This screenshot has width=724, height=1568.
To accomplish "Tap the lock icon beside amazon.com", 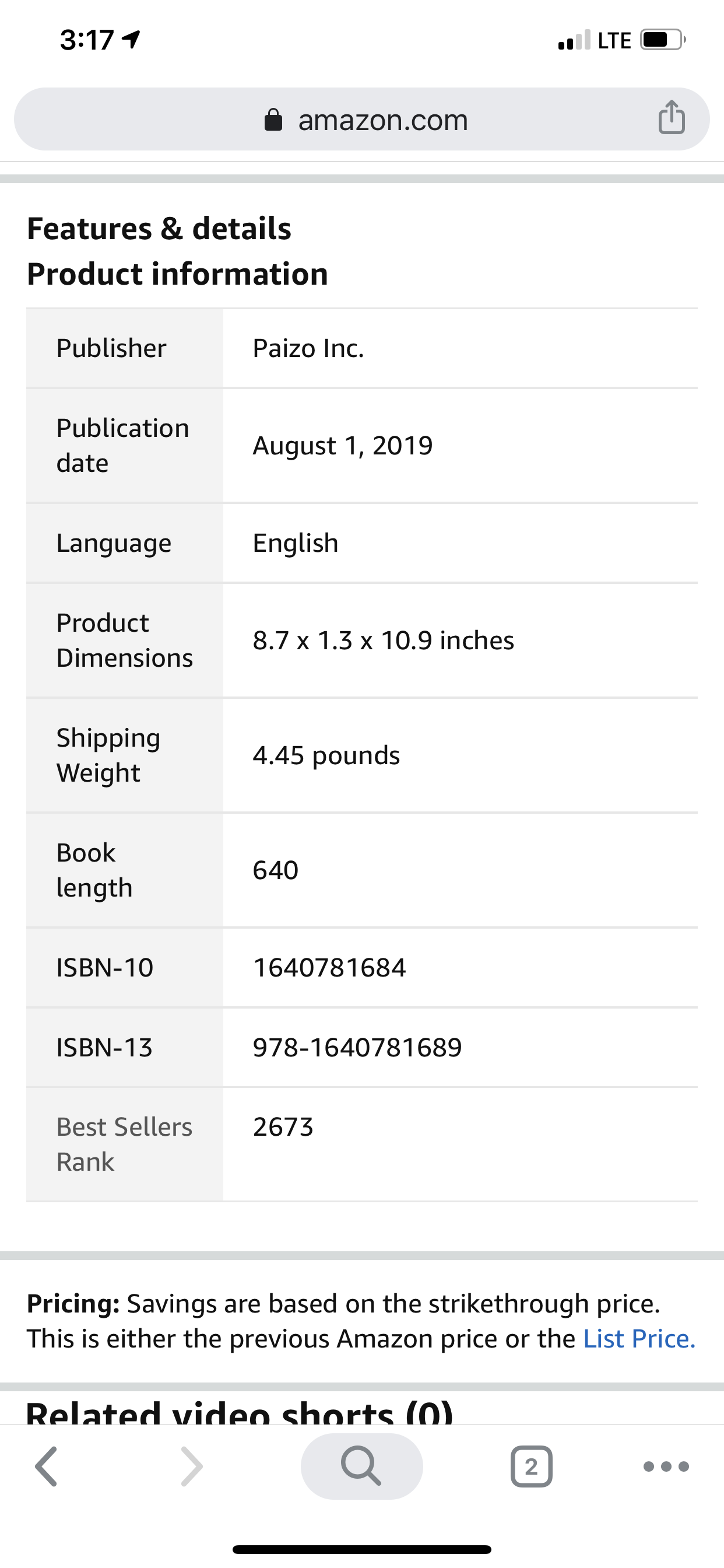I will pos(273,120).
